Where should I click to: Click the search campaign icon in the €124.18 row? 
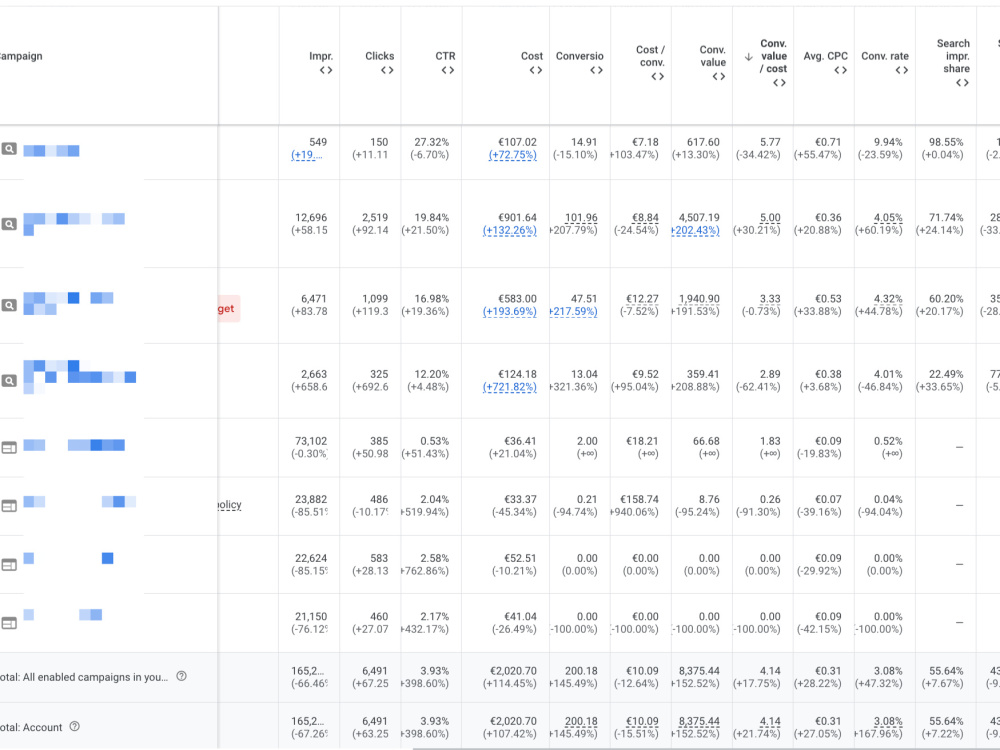(x=9, y=381)
